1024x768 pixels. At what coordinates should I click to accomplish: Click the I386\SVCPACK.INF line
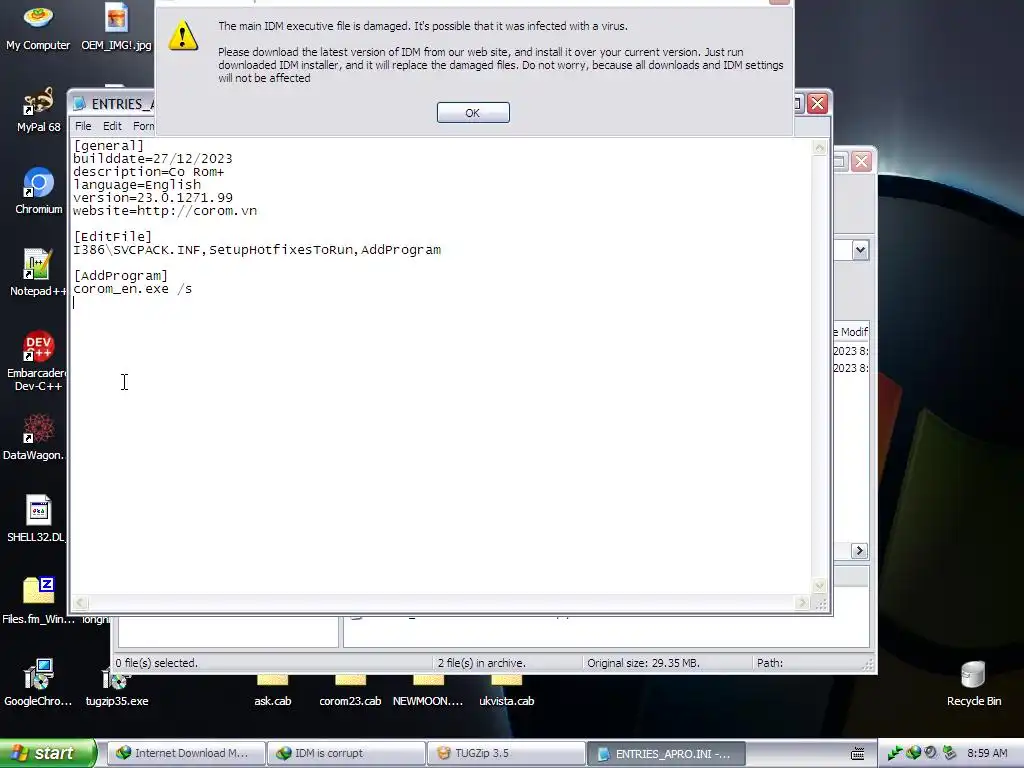(x=257, y=249)
